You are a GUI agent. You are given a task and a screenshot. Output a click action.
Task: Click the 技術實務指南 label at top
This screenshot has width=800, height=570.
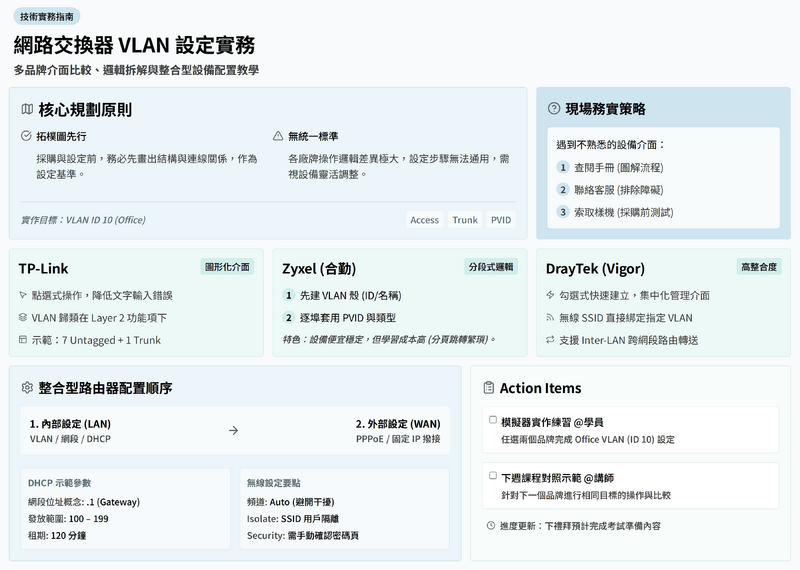47,17
